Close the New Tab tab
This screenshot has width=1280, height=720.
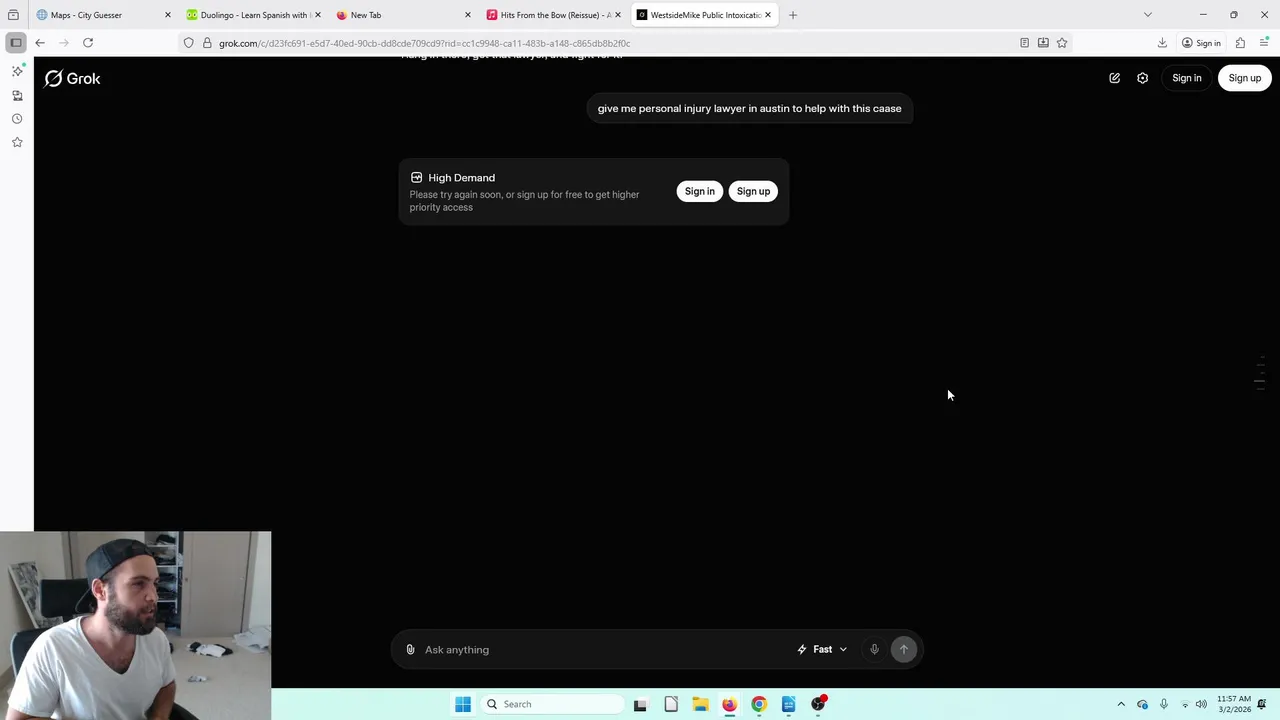(x=468, y=15)
